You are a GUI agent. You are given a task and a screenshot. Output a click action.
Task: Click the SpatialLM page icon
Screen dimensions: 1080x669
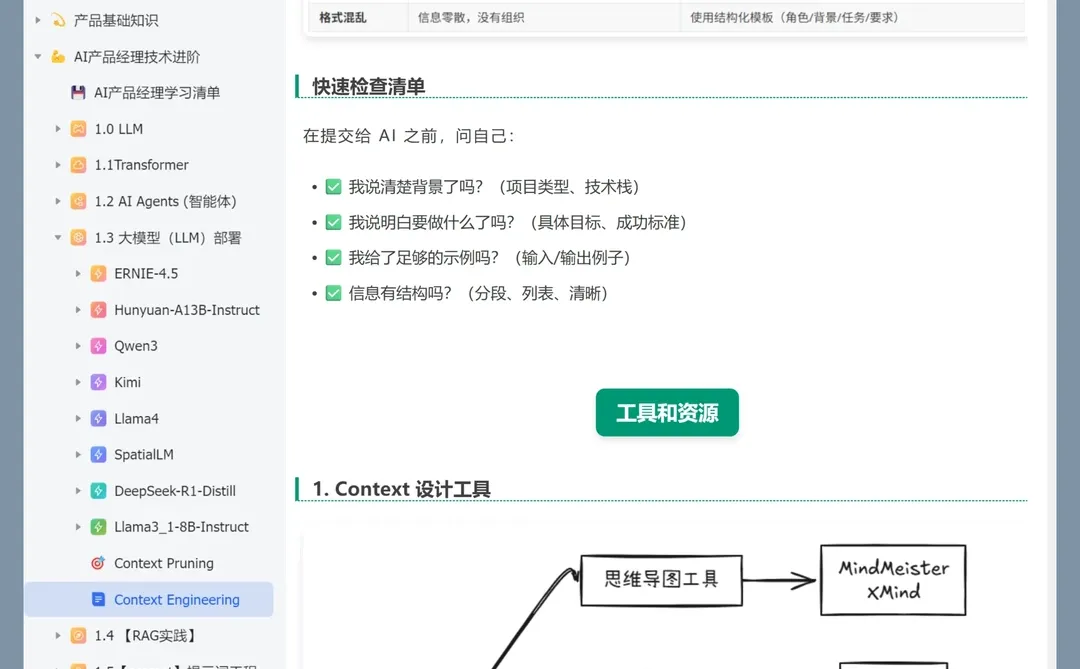click(96, 454)
